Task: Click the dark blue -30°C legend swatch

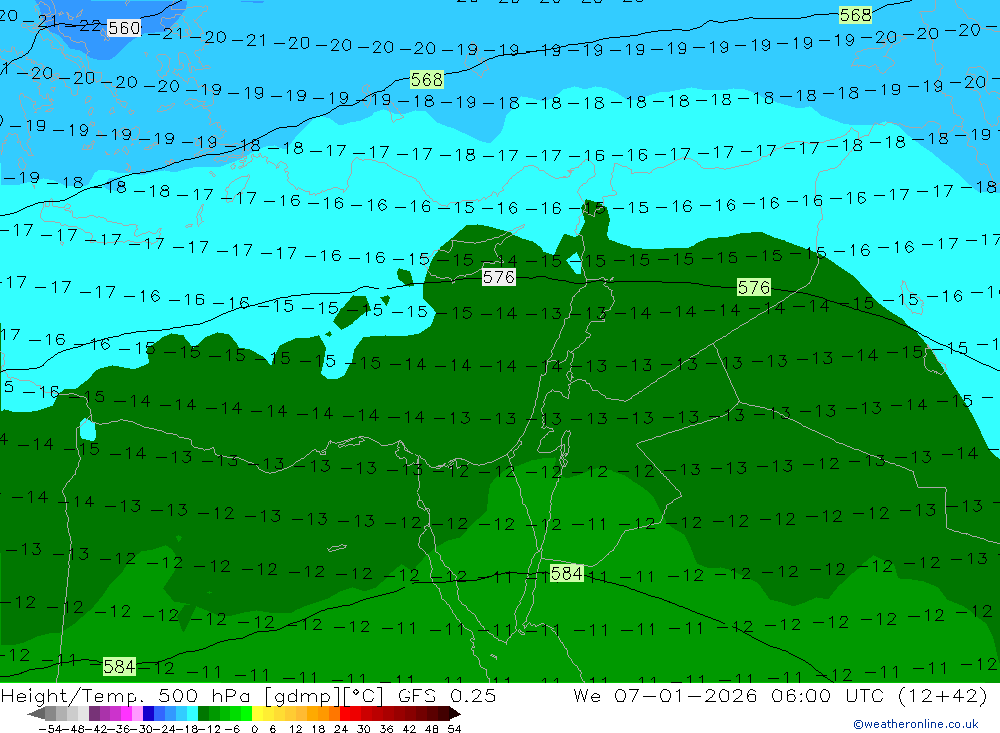Action: click(x=148, y=714)
